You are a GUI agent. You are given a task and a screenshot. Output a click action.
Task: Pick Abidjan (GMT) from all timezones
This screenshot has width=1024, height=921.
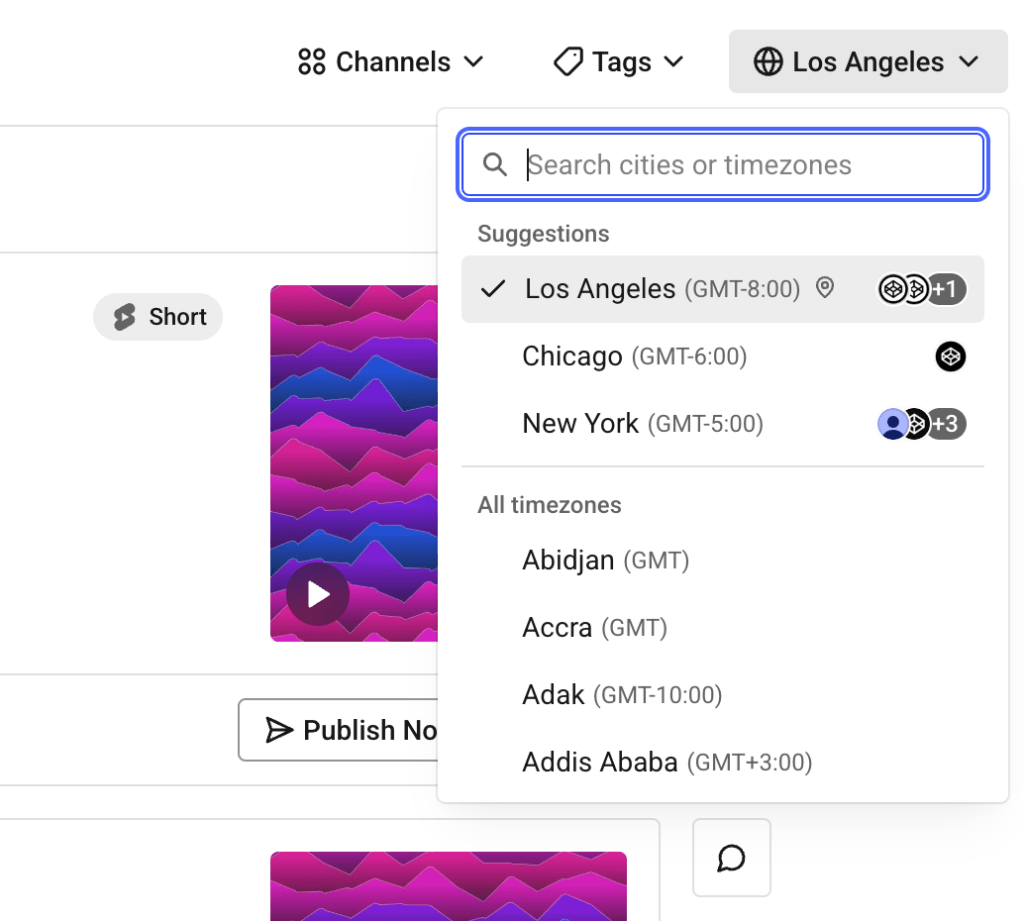pyautogui.click(x=605, y=560)
